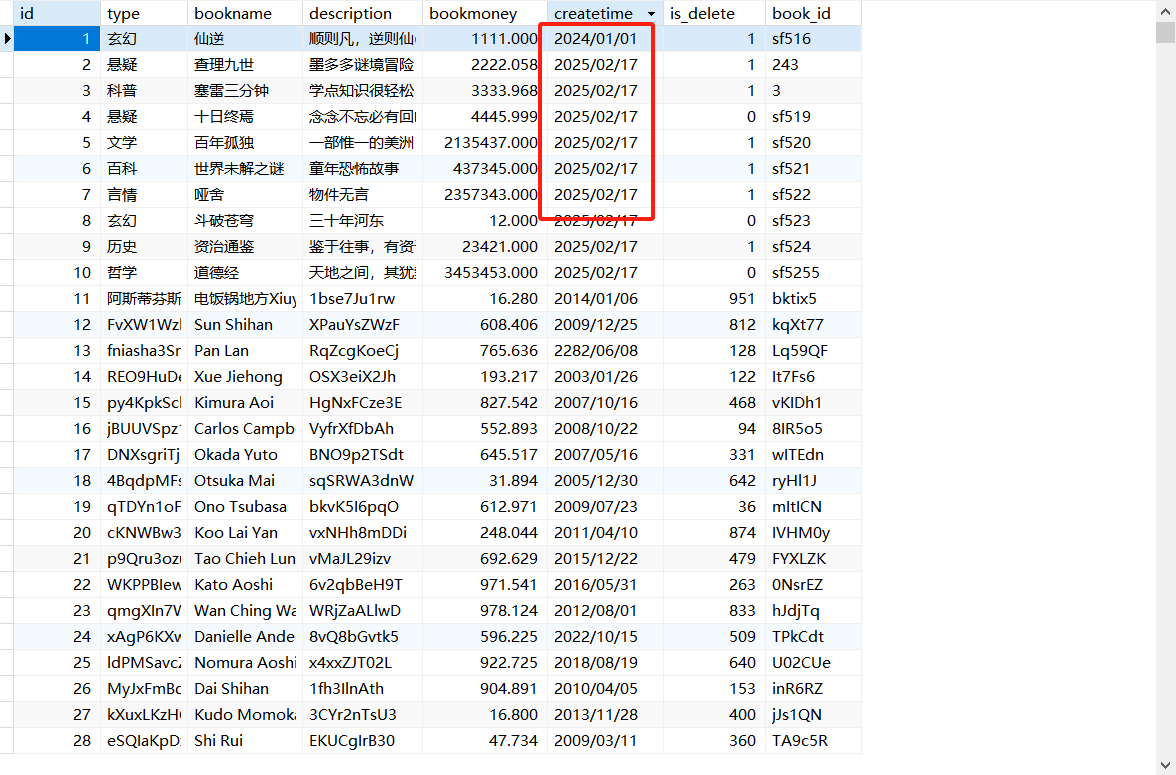
Task: Click the date cell 2282/06/08
Action: pos(595,350)
